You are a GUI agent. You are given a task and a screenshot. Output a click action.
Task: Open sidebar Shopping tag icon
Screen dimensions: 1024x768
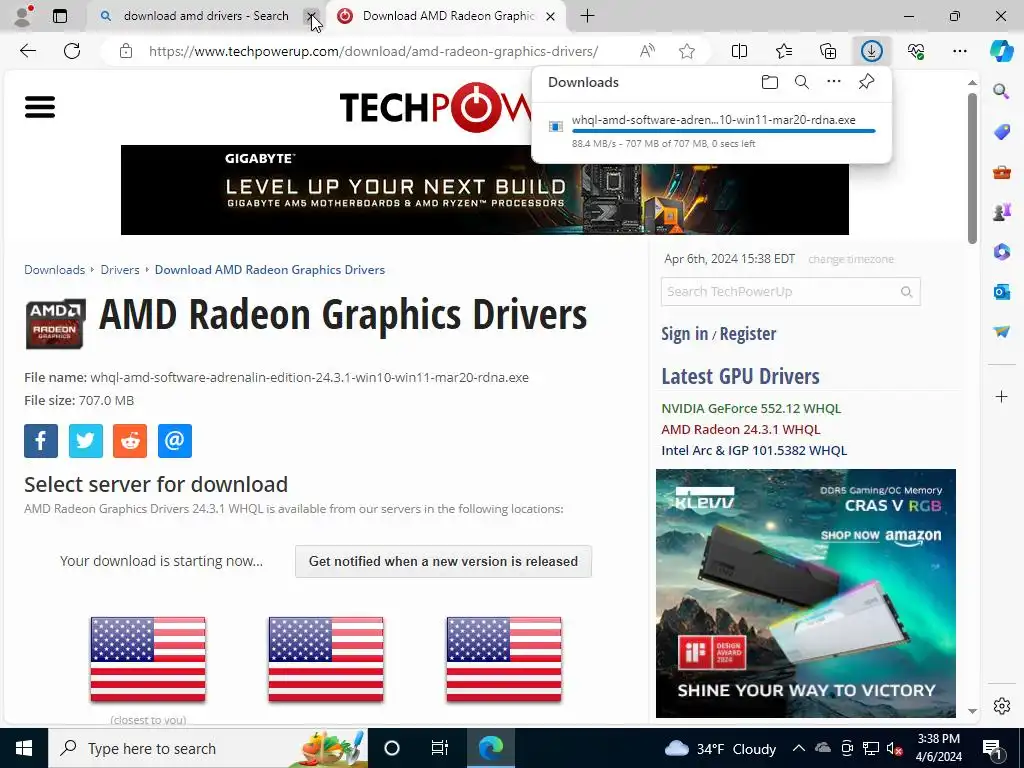tap(1001, 132)
